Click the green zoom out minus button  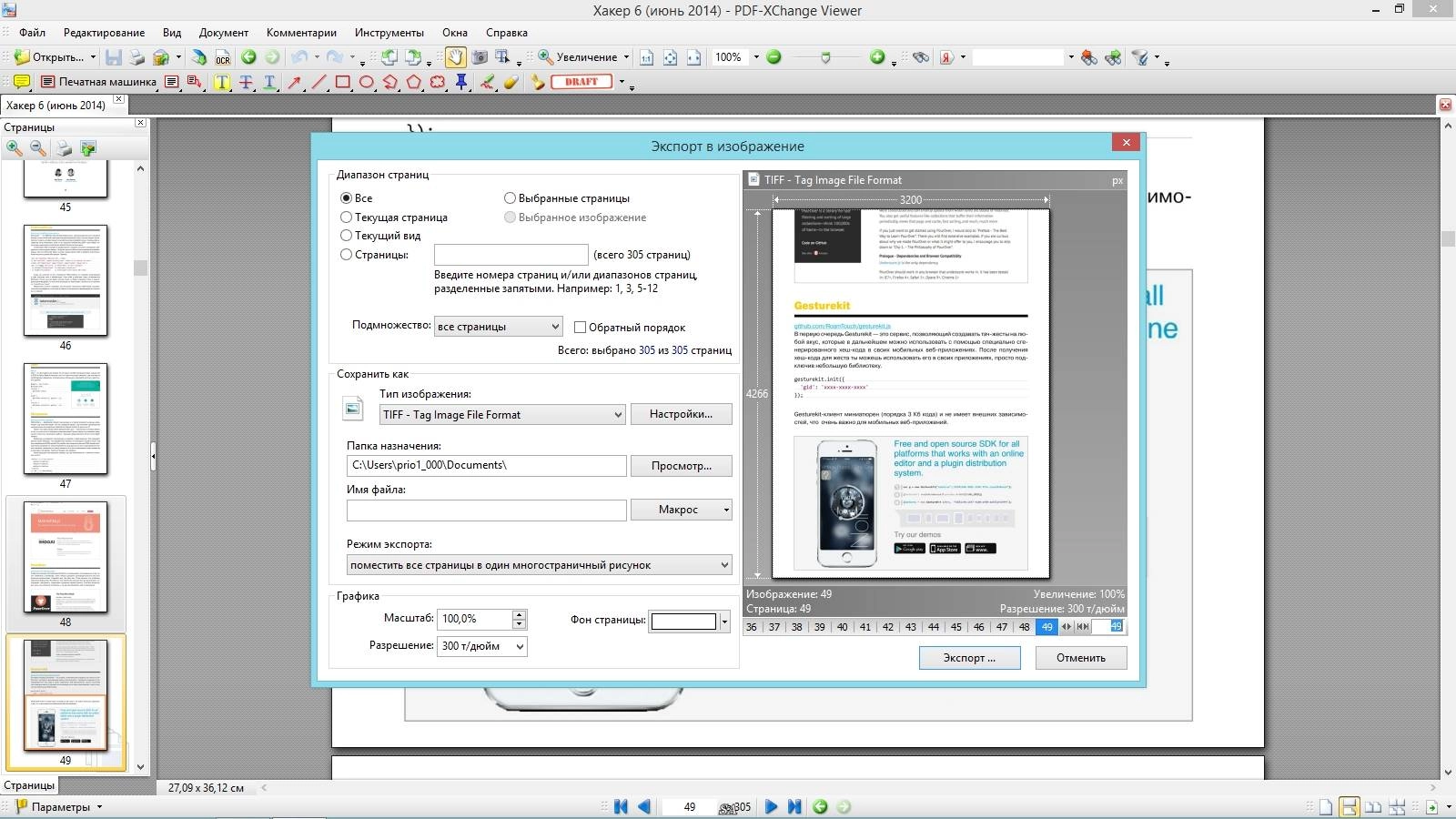773,57
